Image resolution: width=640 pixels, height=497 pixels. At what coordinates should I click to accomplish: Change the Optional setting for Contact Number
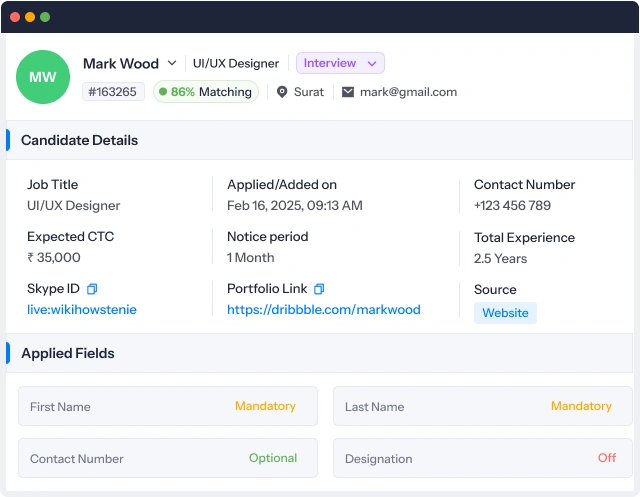coord(273,458)
